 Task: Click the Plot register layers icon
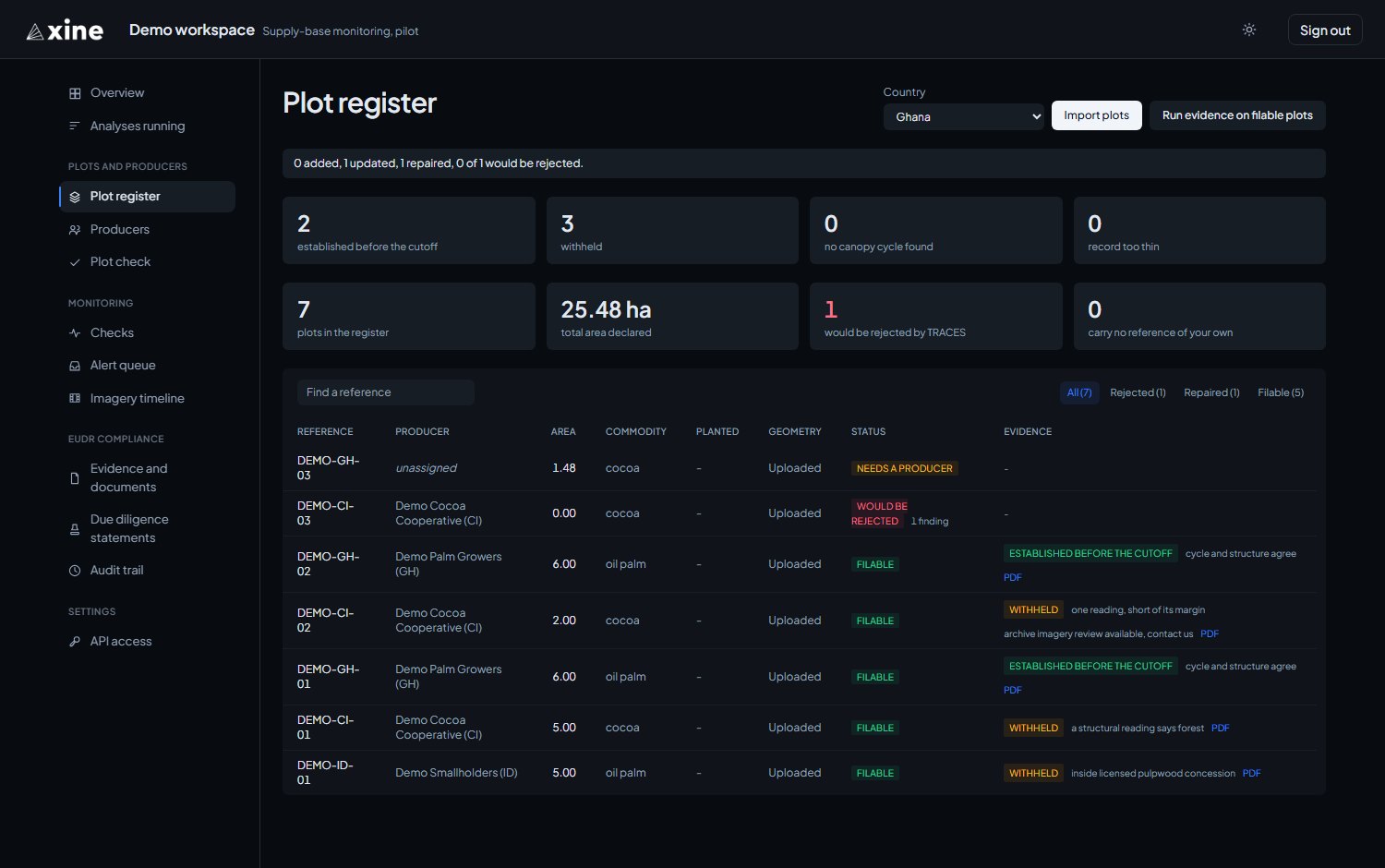(75, 197)
